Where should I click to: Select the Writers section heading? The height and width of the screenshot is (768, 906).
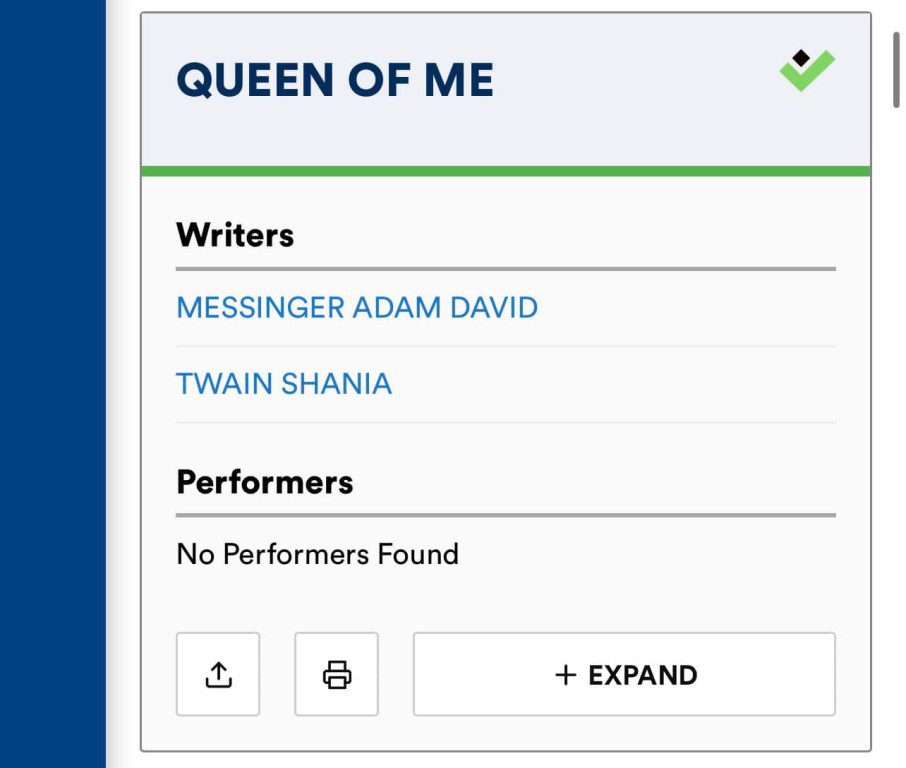(235, 235)
